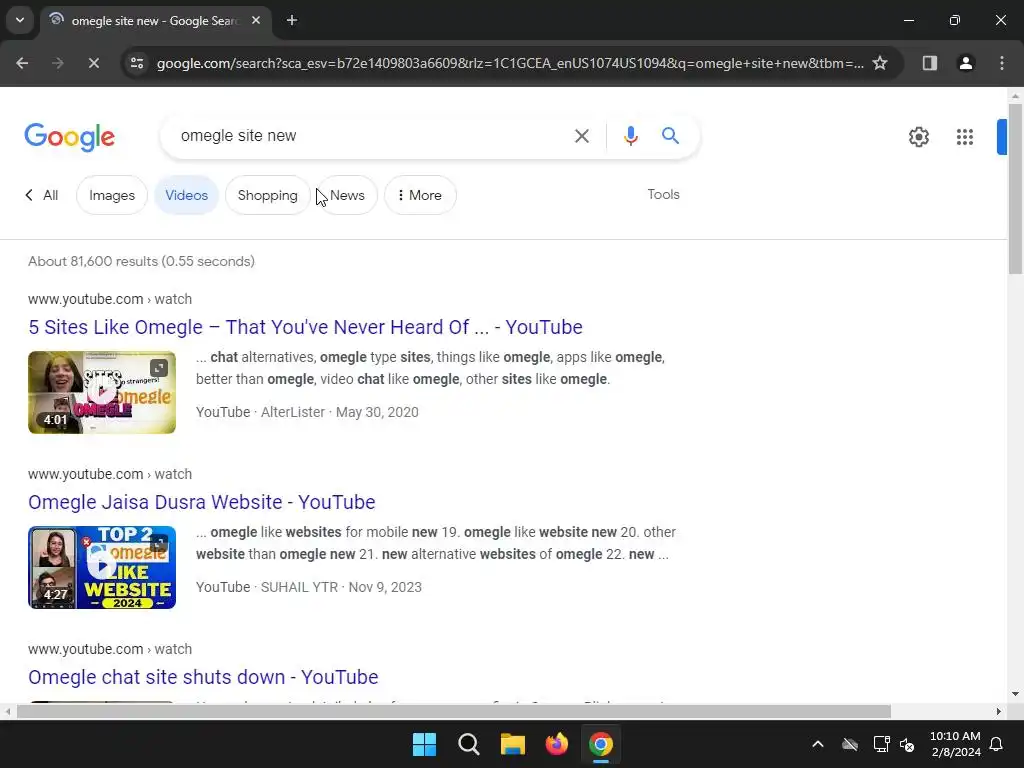
Task: Open Windows taskbar search
Action: [468, 744]
